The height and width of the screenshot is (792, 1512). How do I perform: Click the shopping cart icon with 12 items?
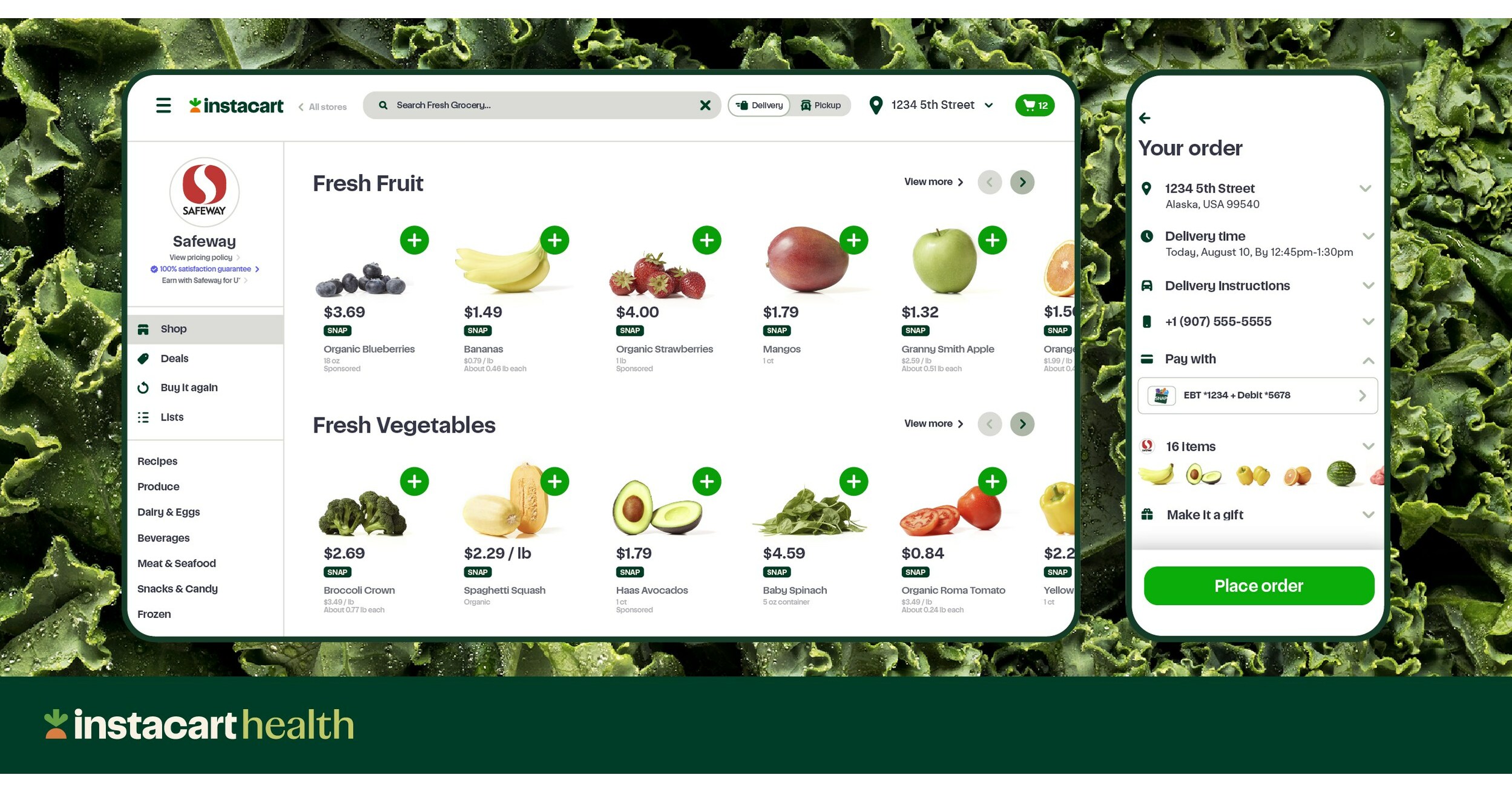point(1035,104)
